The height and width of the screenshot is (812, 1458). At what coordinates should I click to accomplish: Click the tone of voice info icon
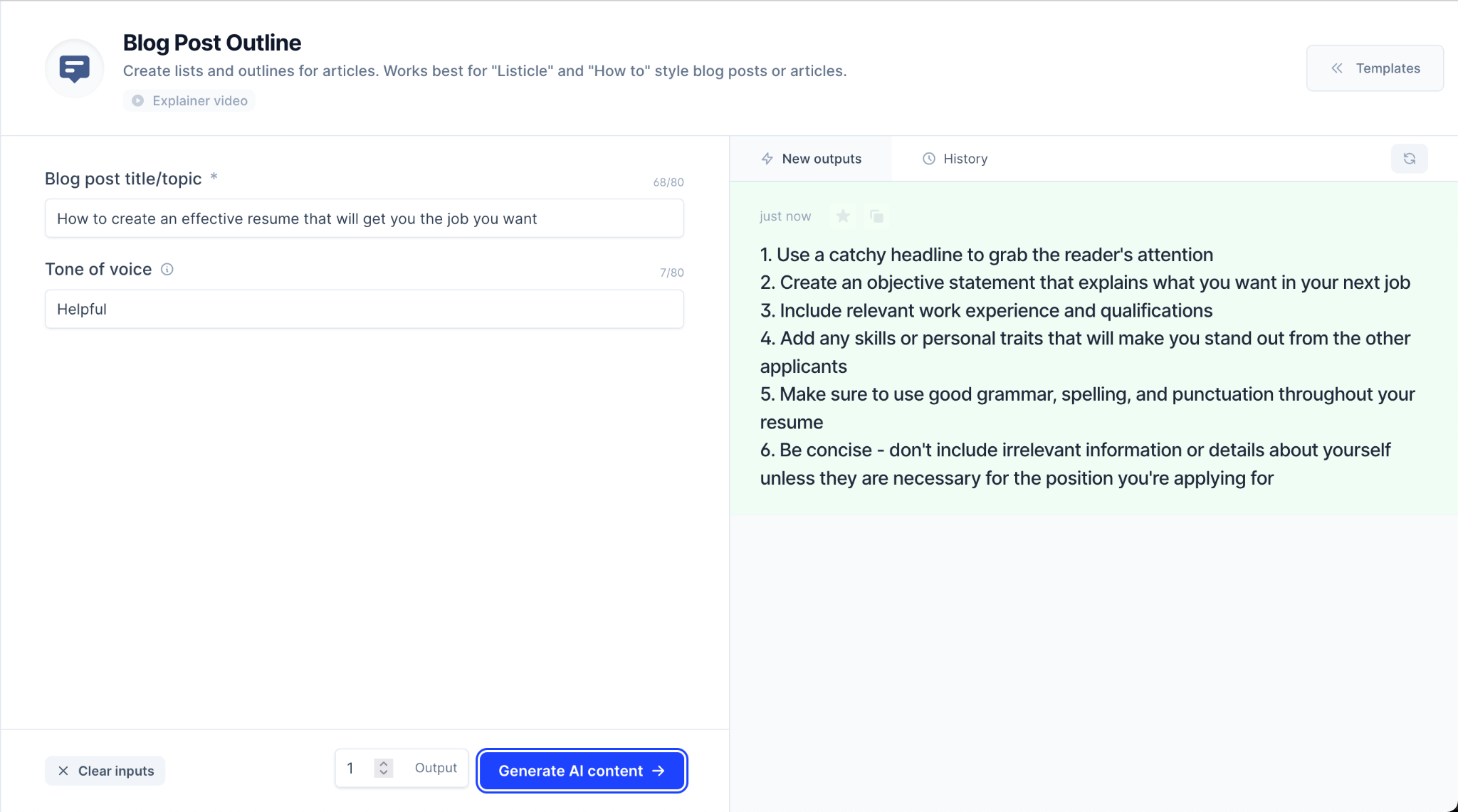click(167, 269)
